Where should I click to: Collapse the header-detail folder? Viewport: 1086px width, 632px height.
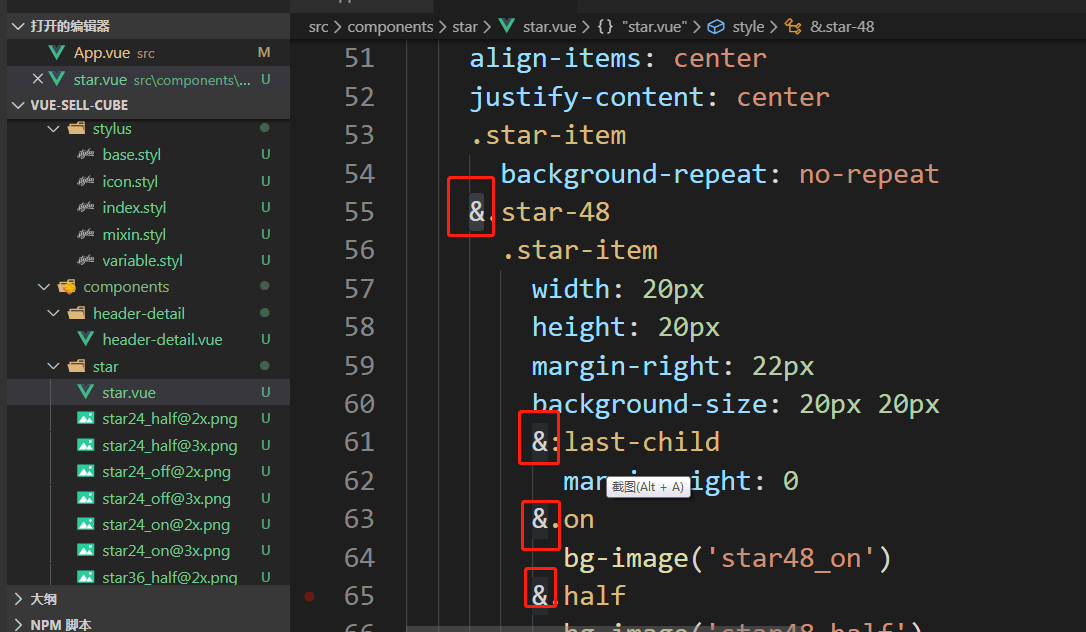53,314
